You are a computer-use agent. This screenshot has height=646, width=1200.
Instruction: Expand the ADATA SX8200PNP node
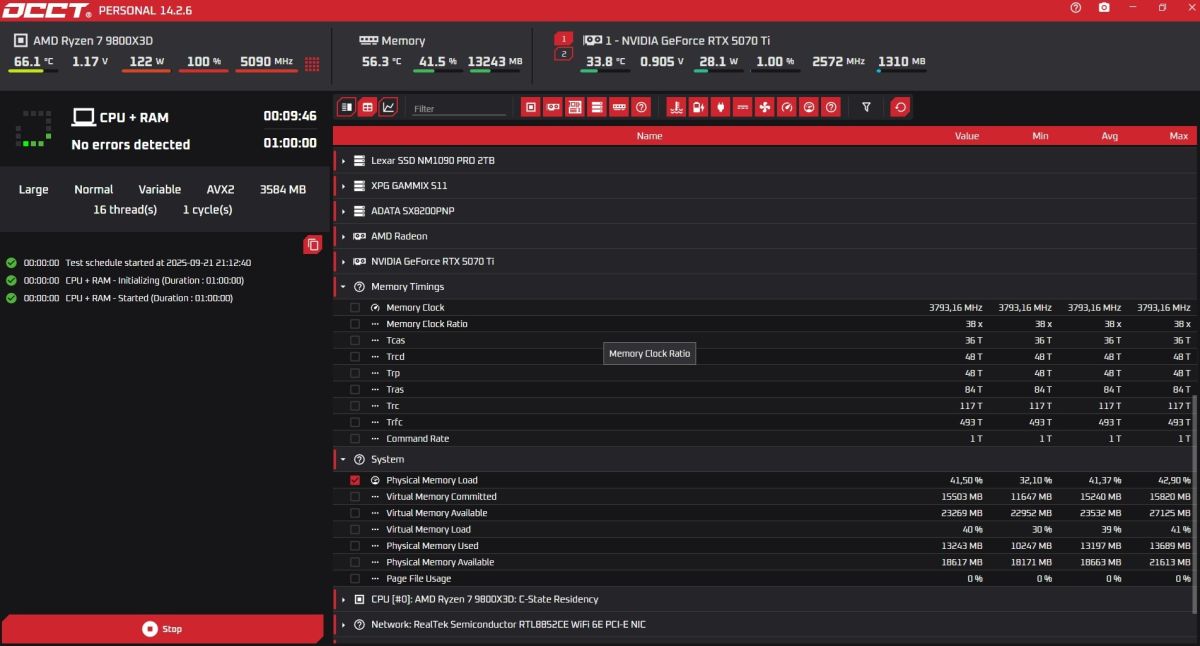point(343,211)
